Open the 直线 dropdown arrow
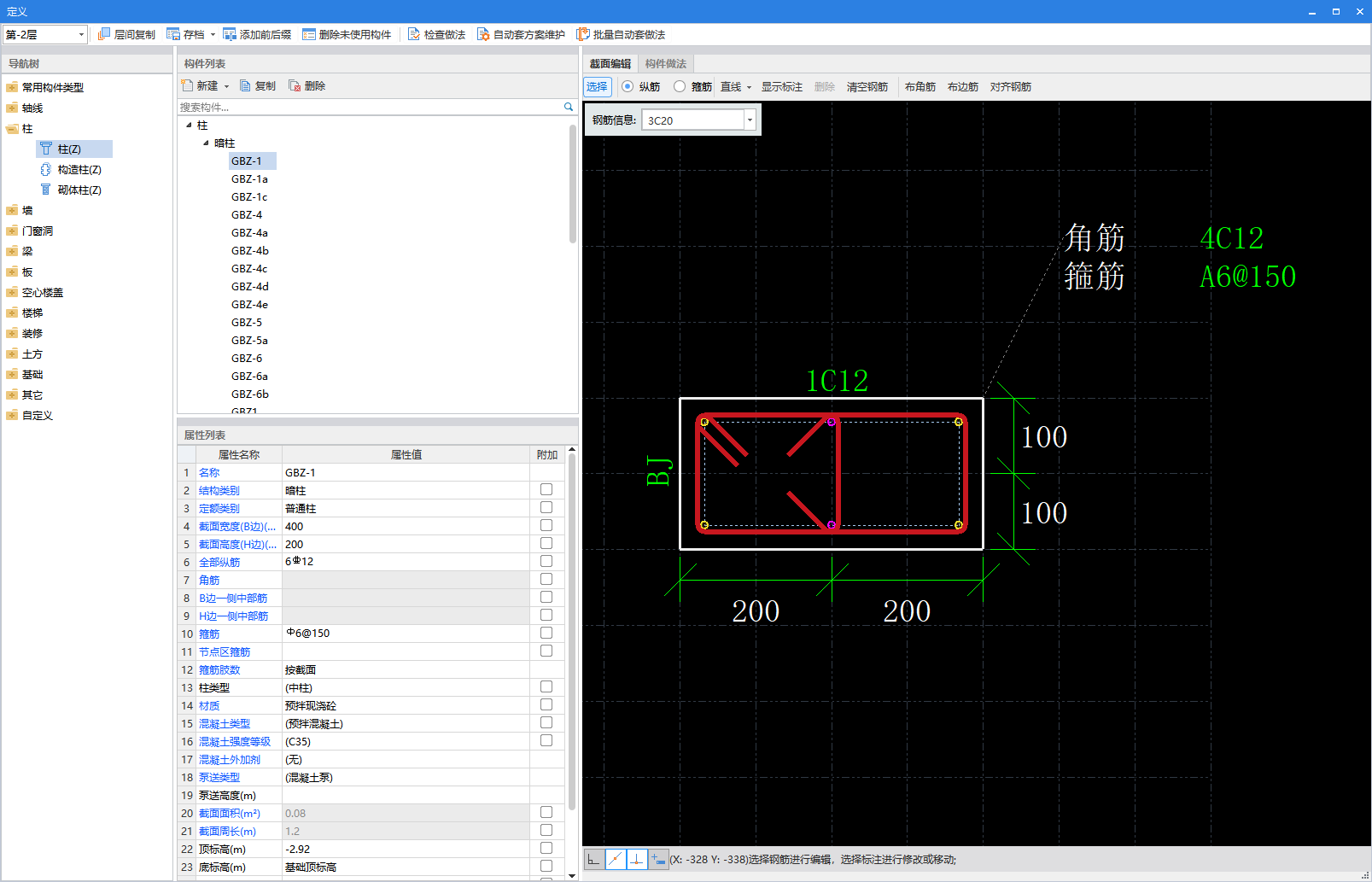 (x=749, y=87)
